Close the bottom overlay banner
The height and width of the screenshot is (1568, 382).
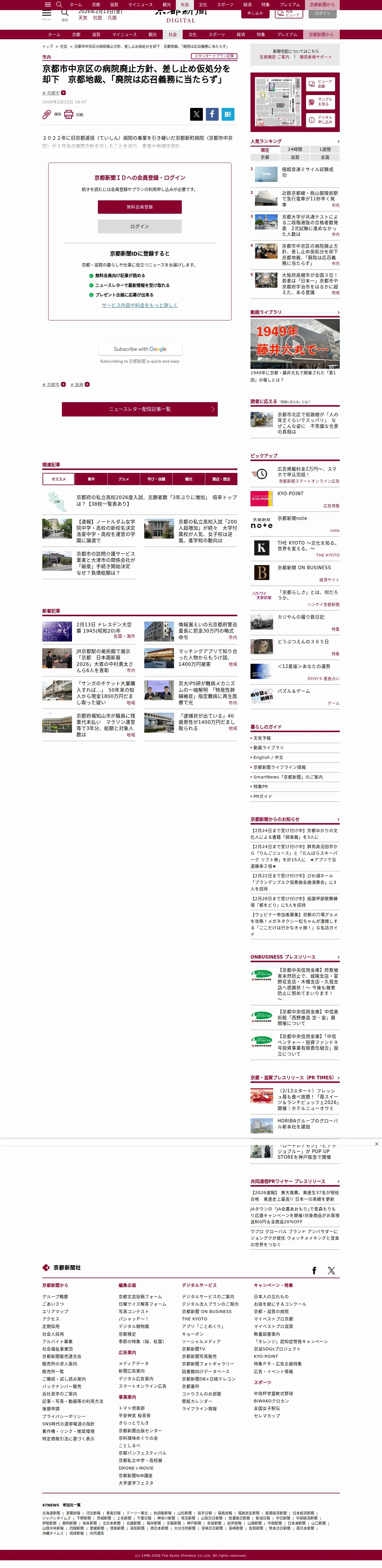click(377, 1144)
